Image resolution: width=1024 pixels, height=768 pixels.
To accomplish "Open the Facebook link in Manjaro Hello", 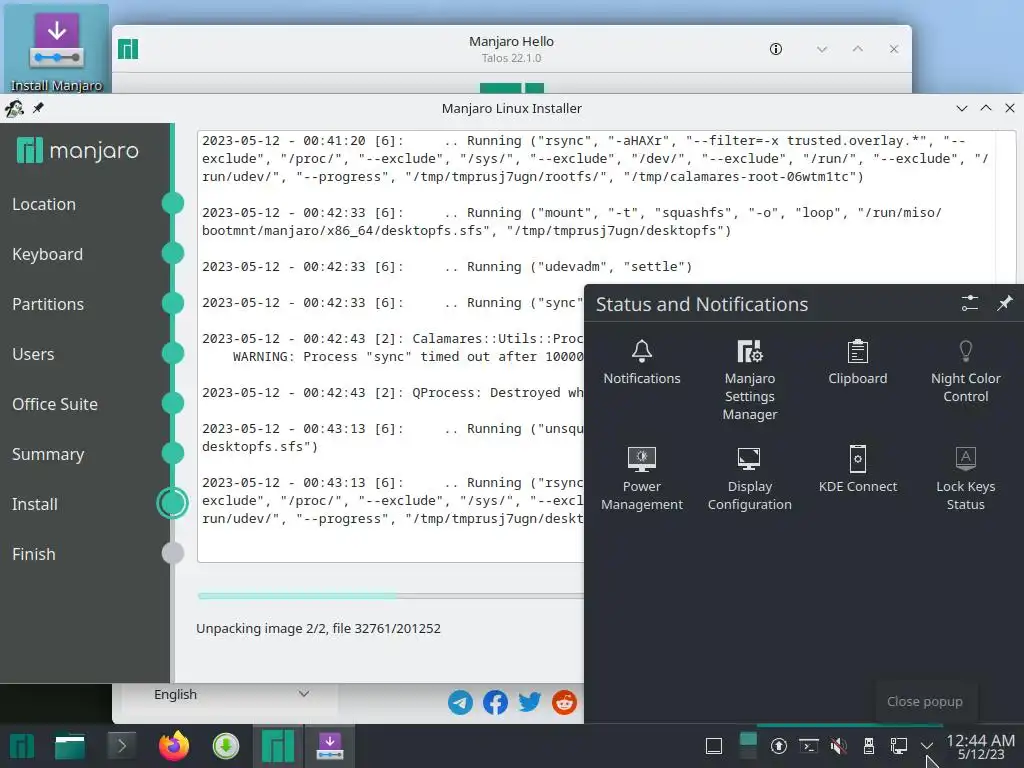I will 495,703.
